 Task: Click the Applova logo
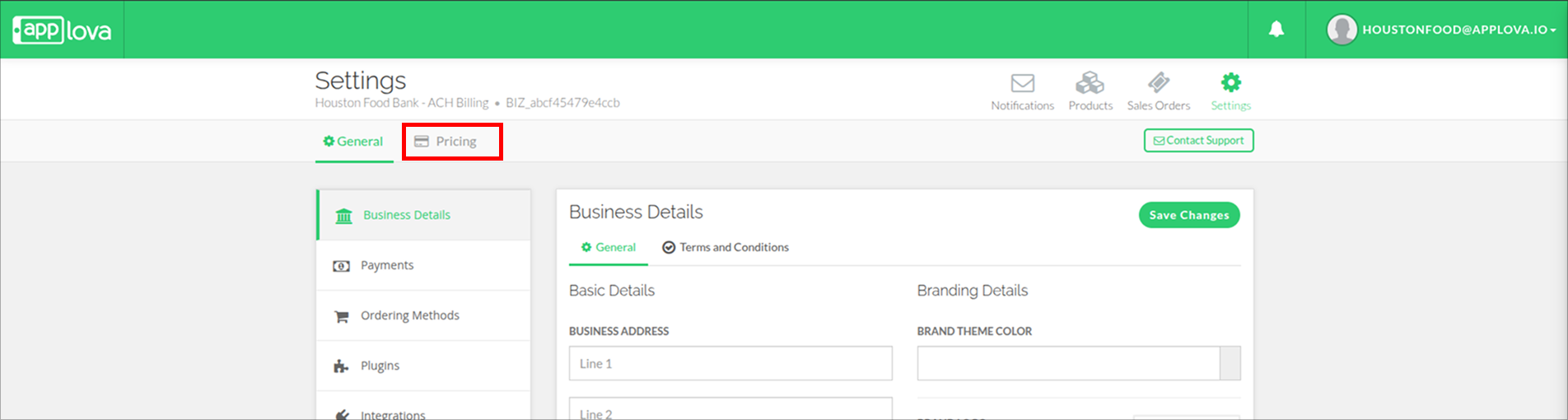[x=62, y=30]
